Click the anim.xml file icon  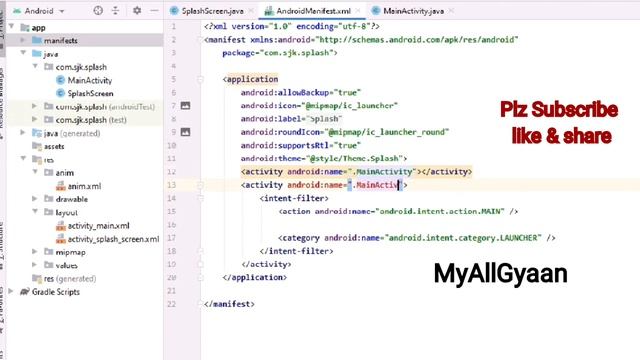coord(60,186)
